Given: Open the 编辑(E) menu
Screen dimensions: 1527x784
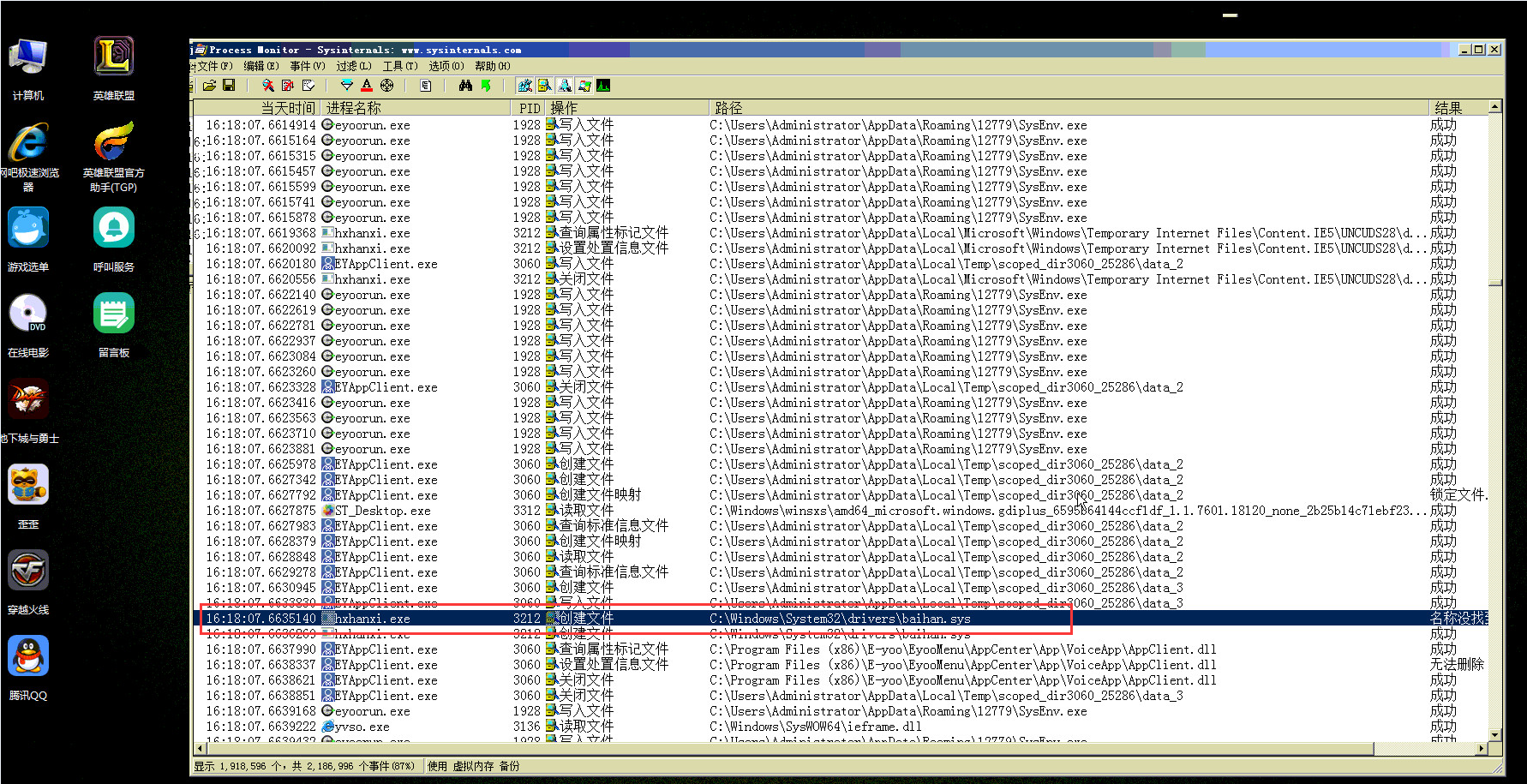Looking at the screenshot, I should click(261, 66).
